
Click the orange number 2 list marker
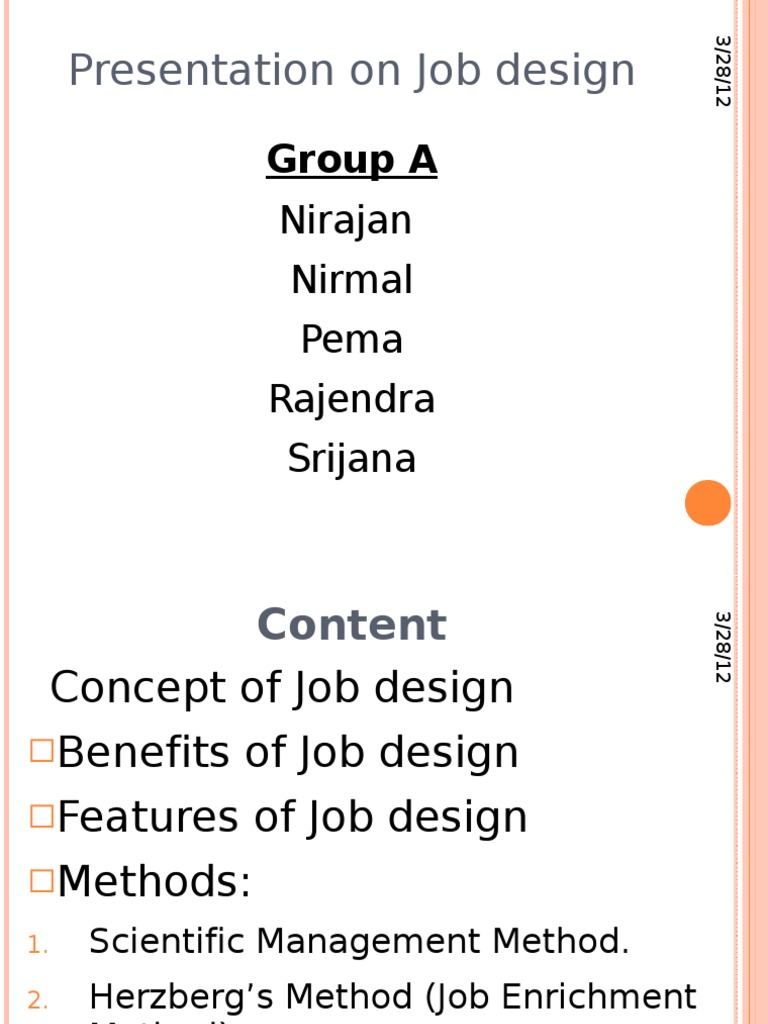click(x=37, y=1000)
